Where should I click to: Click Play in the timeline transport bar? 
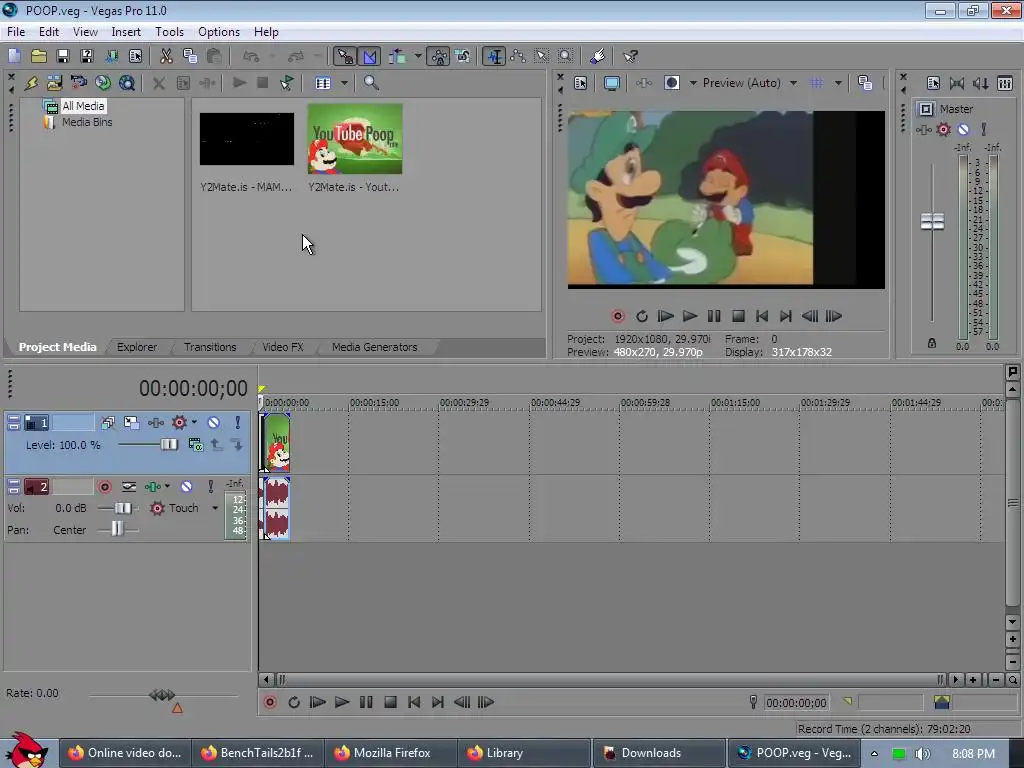[342, 702]
